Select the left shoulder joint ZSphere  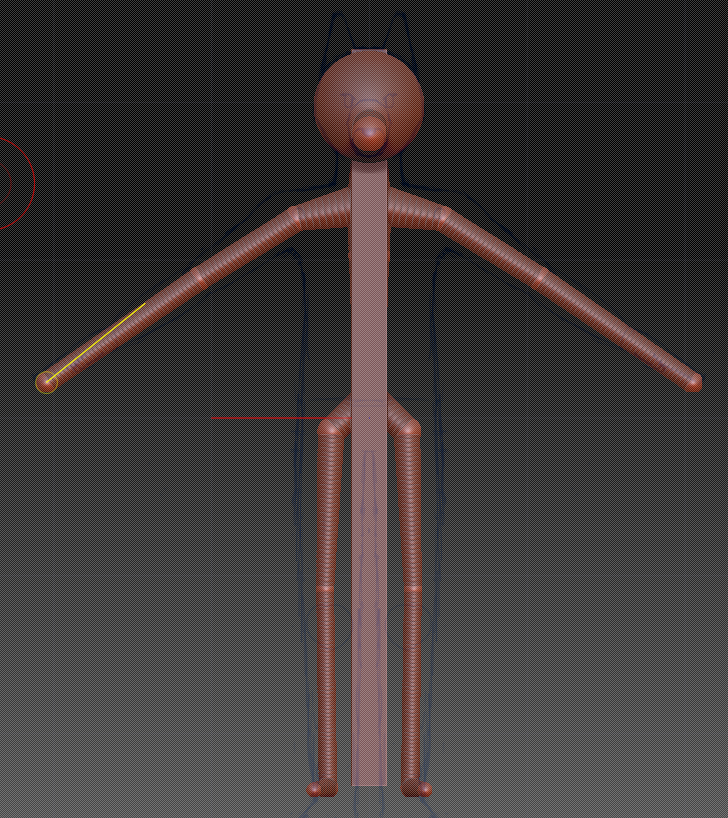pyautogui.click(x=295, y=214)
